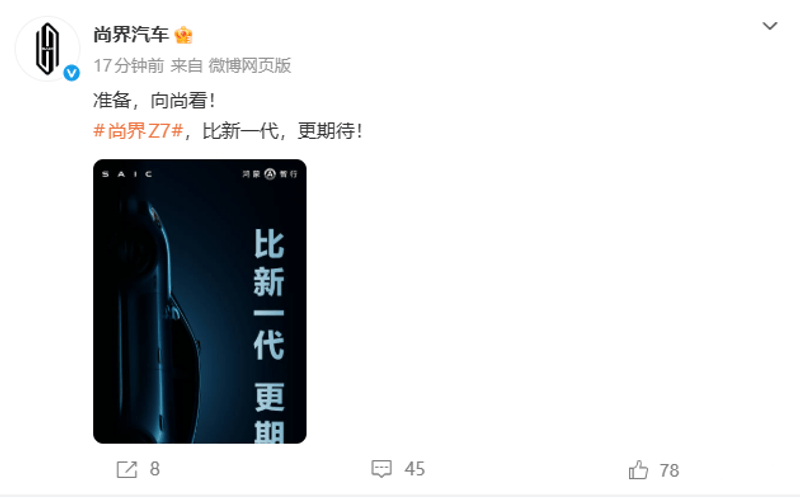Click the 微博网页版 source link

point(249,65)
